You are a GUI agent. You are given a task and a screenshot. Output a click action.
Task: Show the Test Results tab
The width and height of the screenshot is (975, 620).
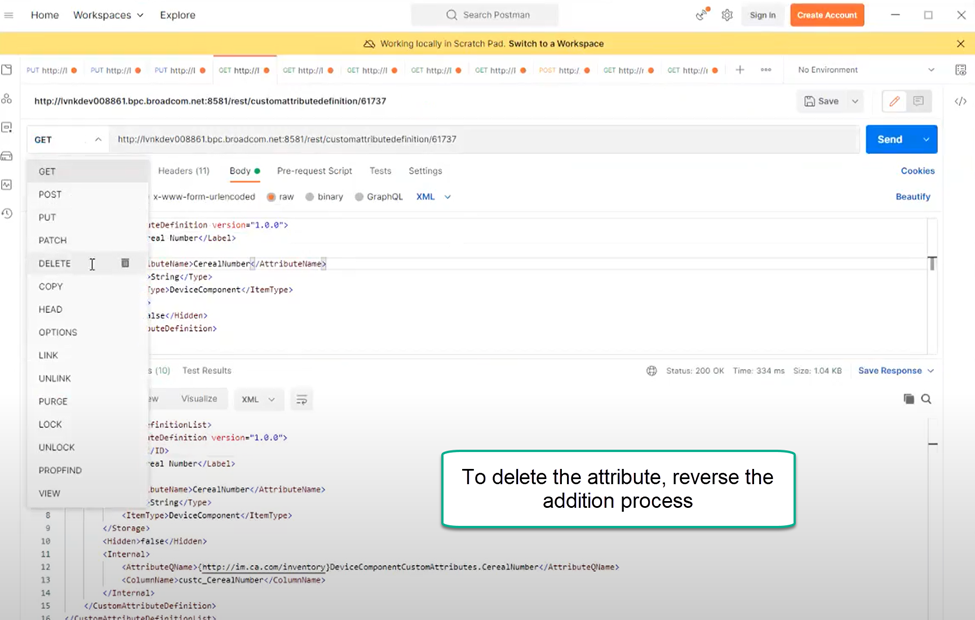[206, 371]
